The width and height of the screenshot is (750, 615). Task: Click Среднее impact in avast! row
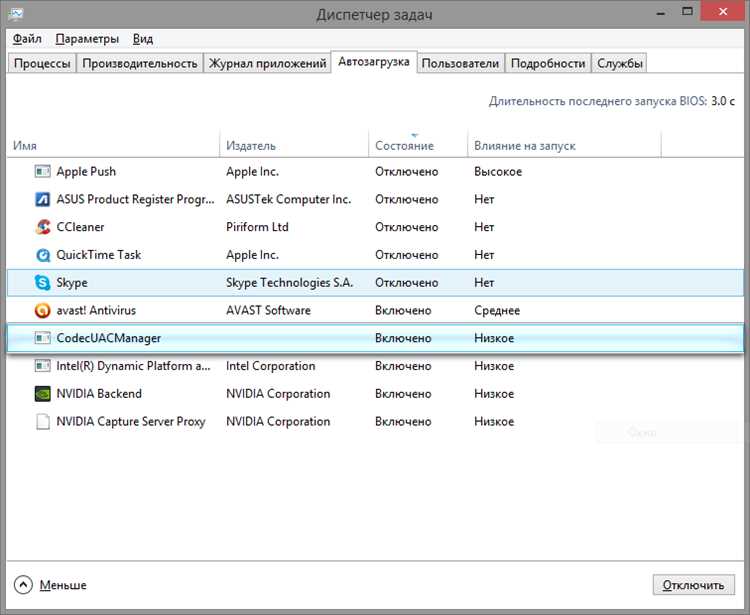click(x=497, y=310)
